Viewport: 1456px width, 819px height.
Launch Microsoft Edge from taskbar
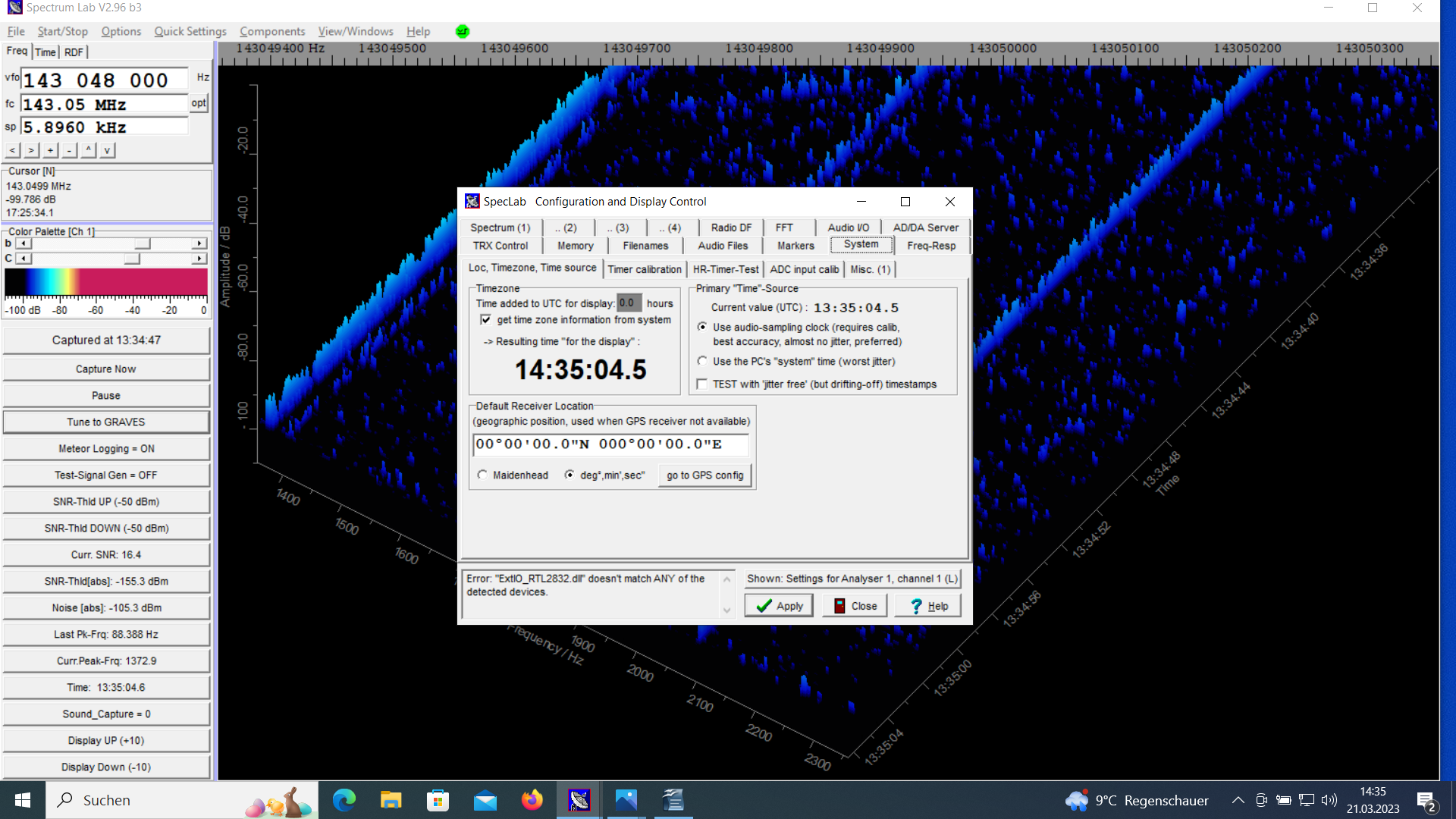tap(344, 800)
